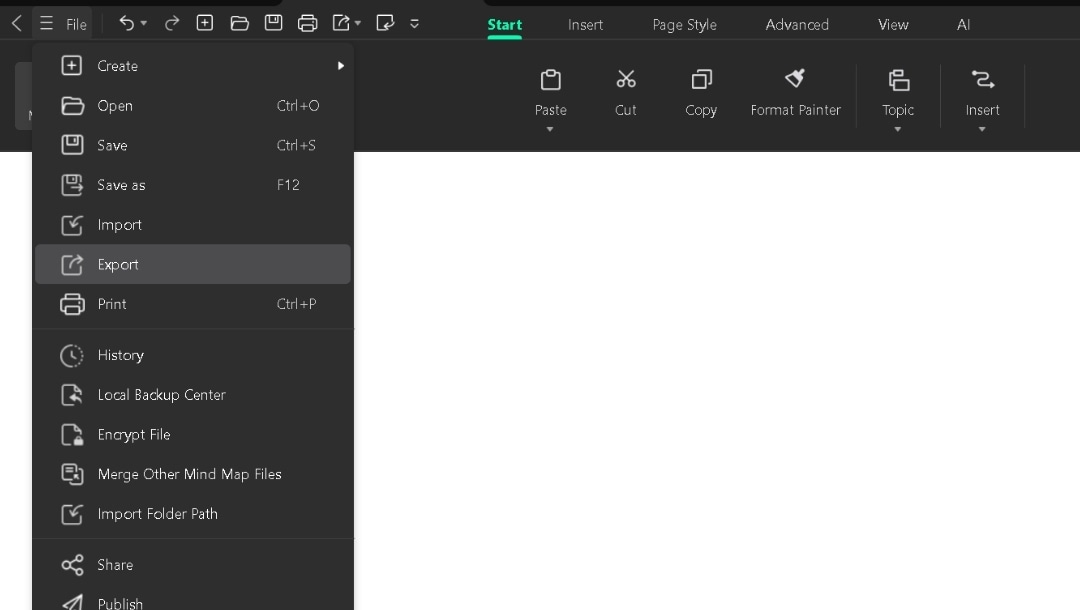Screen dimensions: 1080x610
Task: Open the Advanced tab
Action: (x=797, y=25)
